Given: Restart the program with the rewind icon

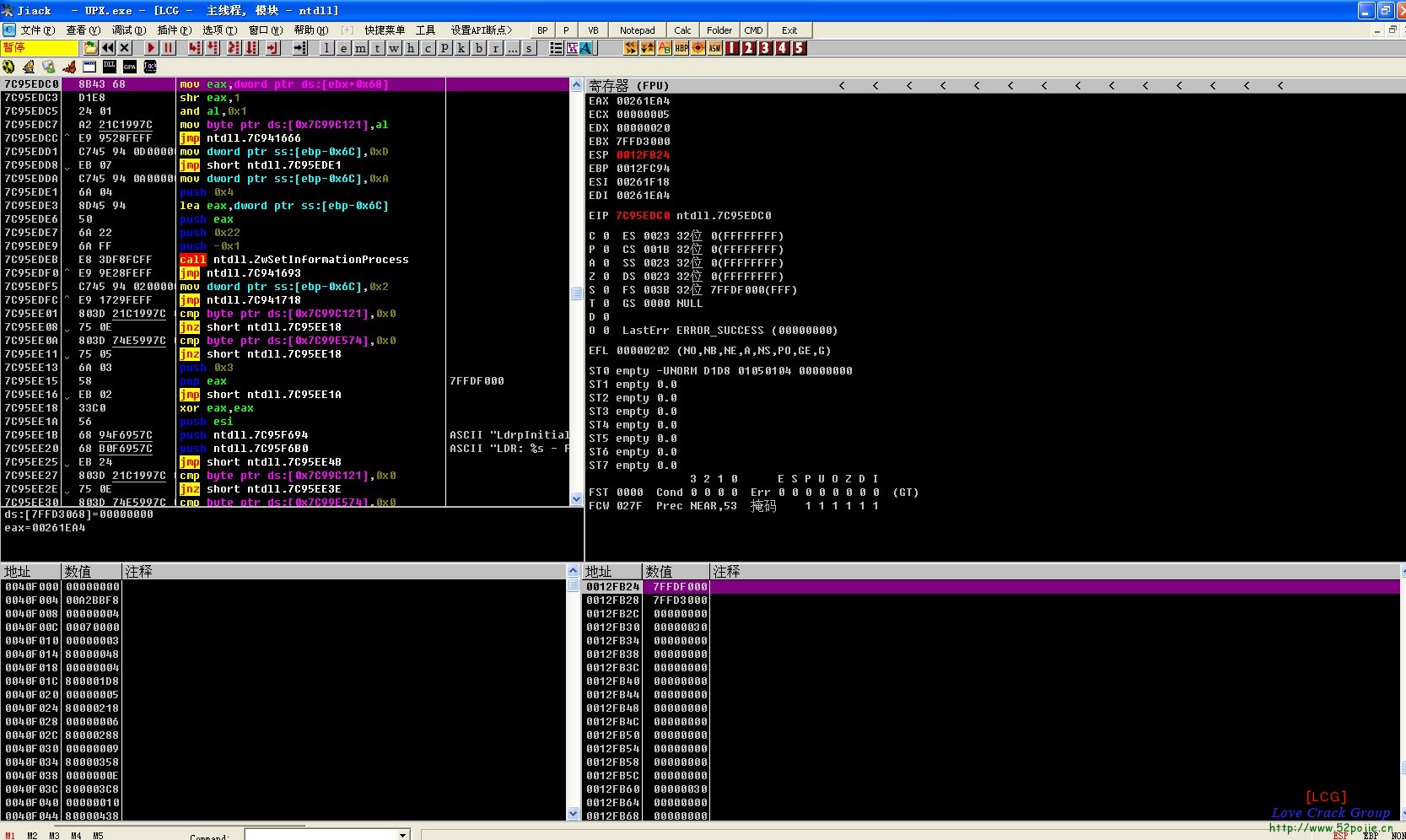Looking at the screenshot, I should click(x=108, y=48).
